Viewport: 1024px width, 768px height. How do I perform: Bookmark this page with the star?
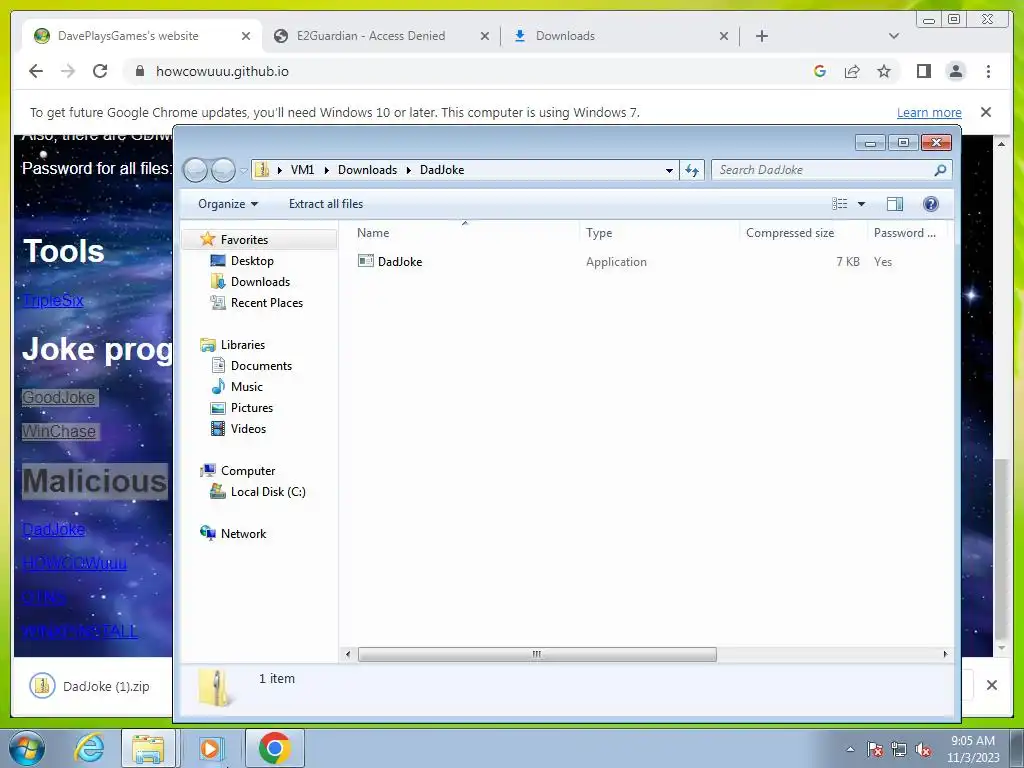point(884,71)
